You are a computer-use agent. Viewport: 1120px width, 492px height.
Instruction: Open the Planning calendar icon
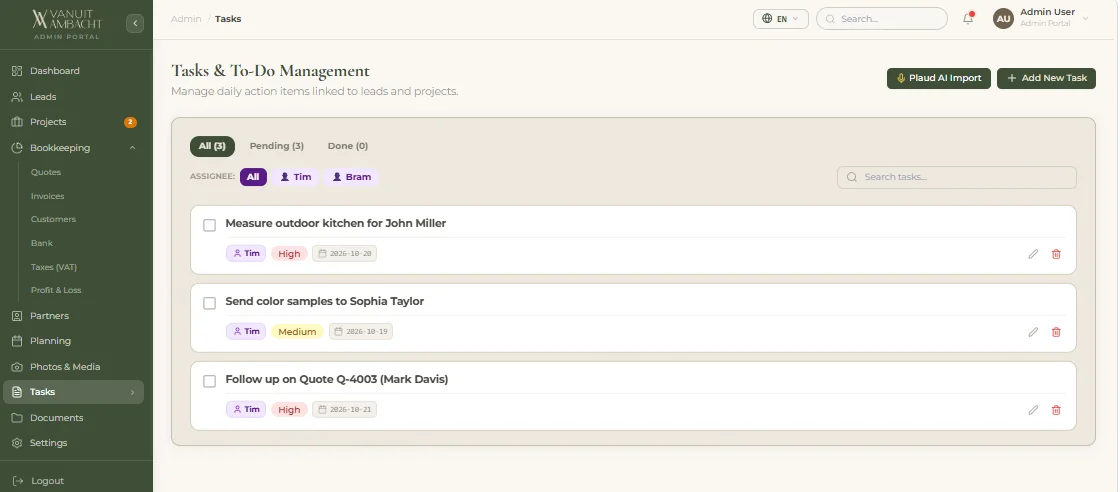click(x=17, y=341)
